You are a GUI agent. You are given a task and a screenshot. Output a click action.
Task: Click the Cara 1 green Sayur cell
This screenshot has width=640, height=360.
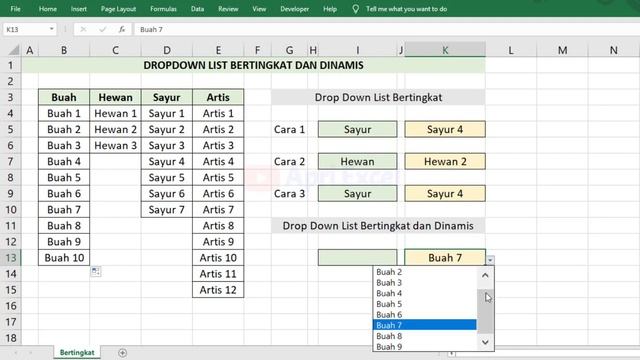tap(358, 129)
